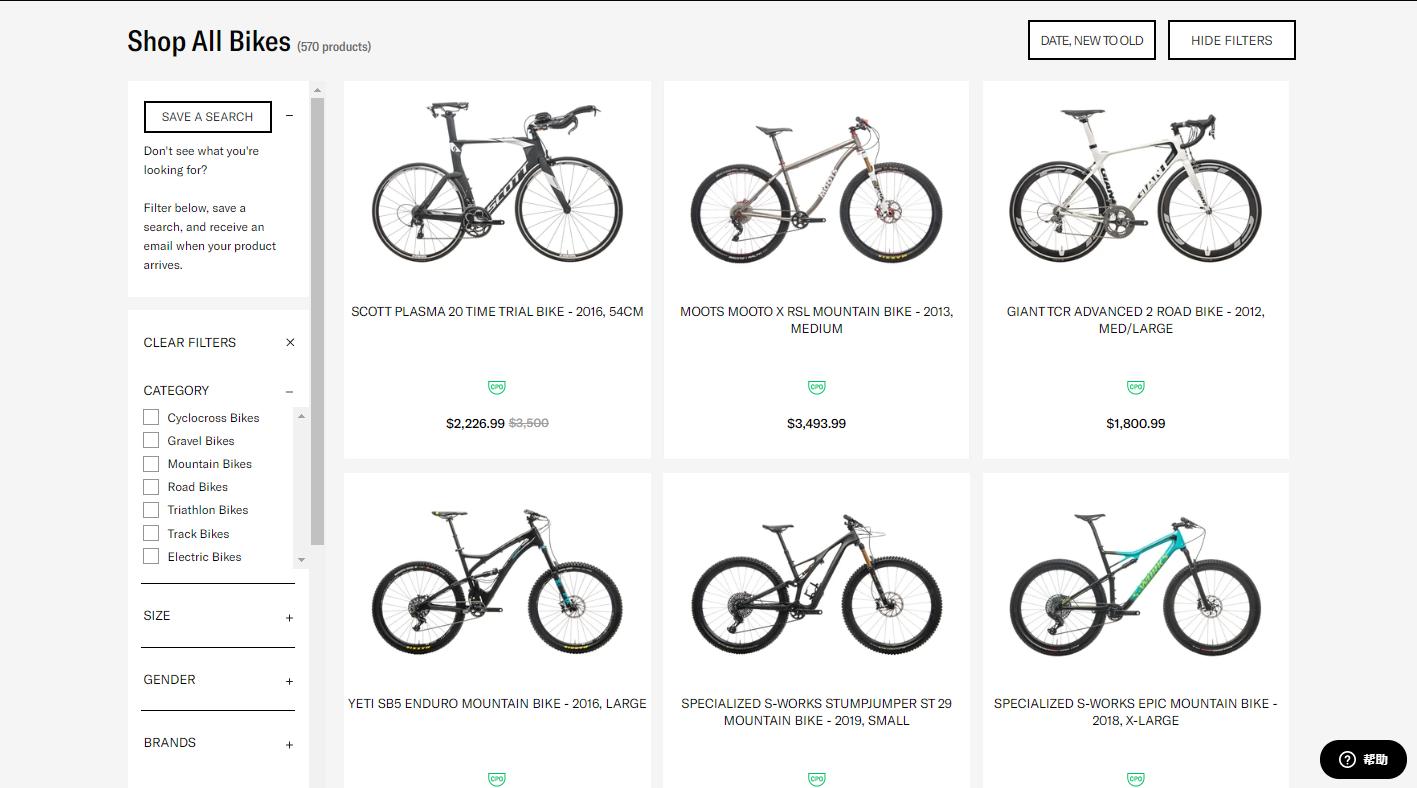This screenshot has width=1417, height=788.
Task: Click the CPO badge under Moots Mooto X RSL
Action: [816, 387]
